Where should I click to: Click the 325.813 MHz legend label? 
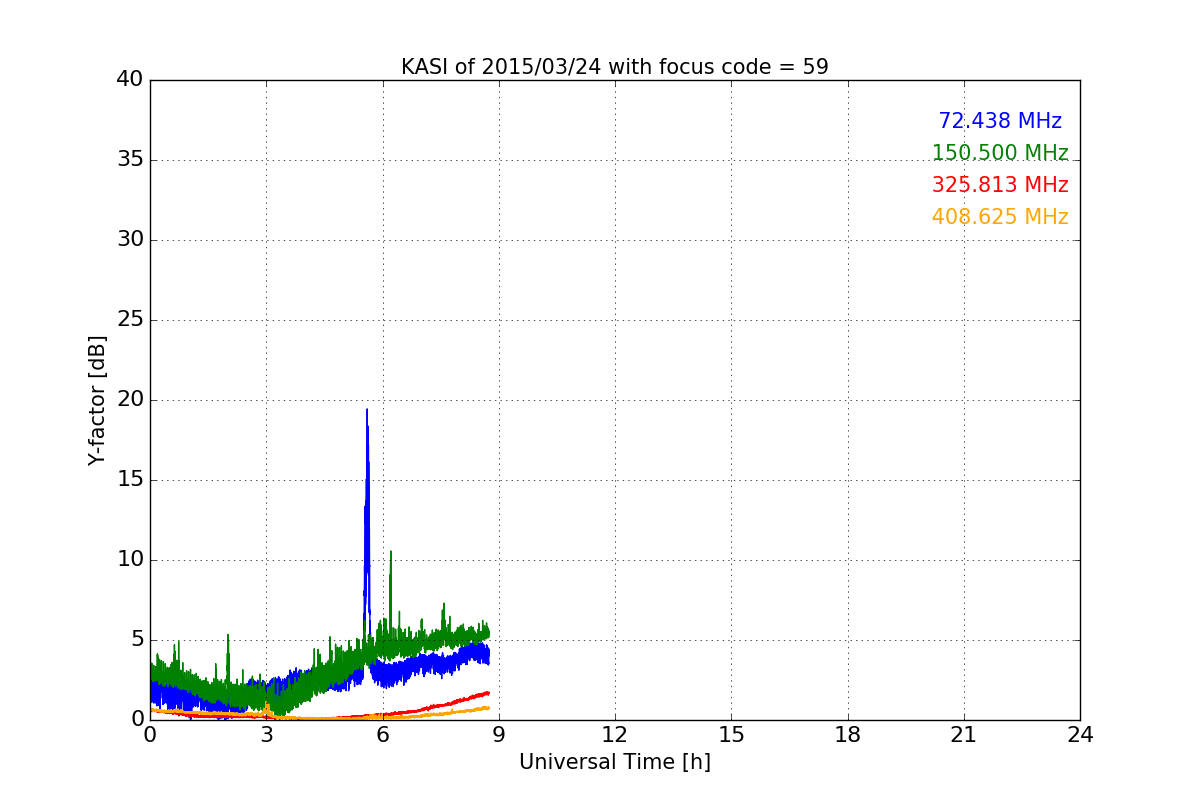[1000, 185]
